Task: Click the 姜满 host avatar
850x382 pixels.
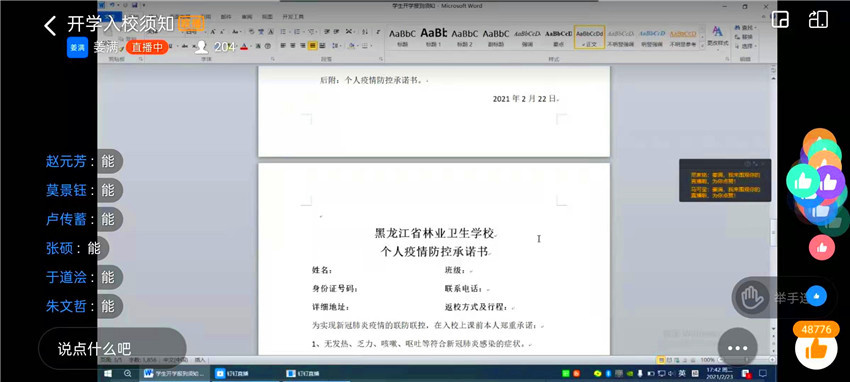Action: pyautogui.click(x=77, y=48)
